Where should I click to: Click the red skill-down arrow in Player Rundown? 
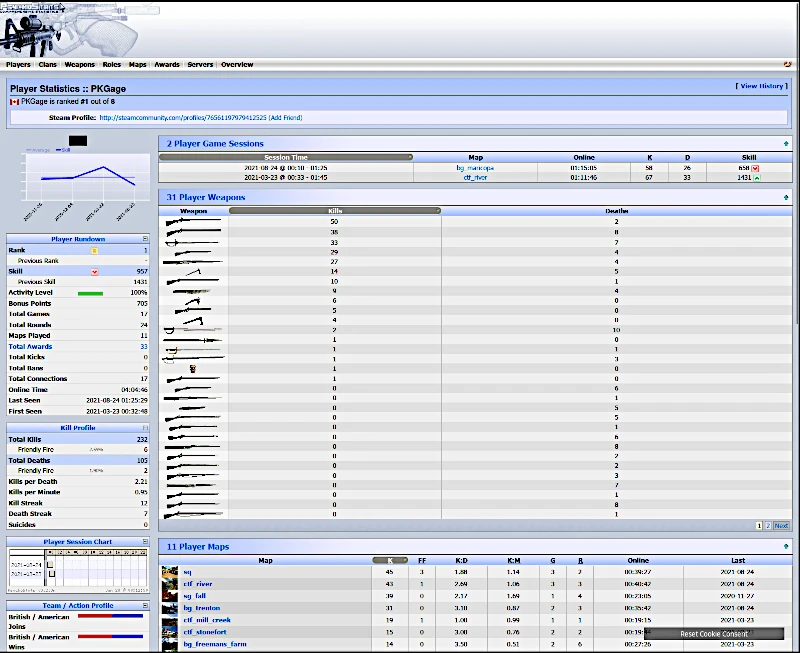click(x=95, y=272)
